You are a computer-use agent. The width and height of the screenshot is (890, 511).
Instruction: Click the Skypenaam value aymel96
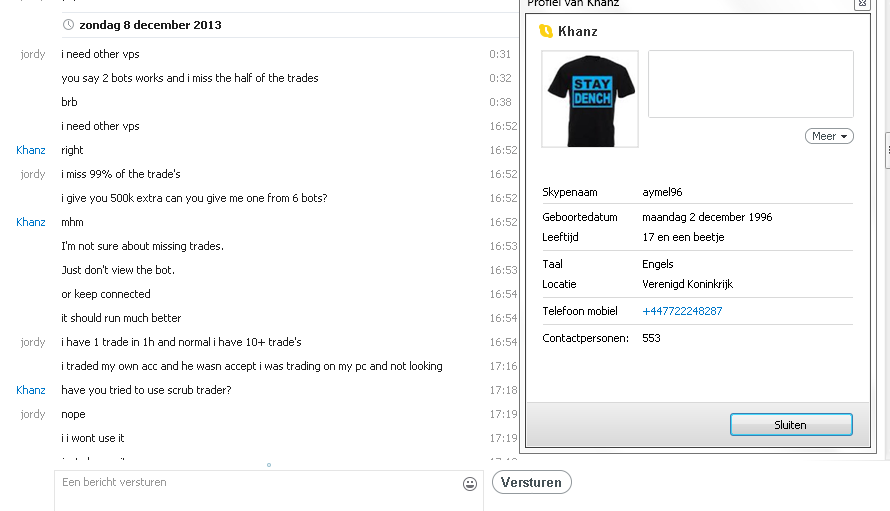click(x=662, y=192)
